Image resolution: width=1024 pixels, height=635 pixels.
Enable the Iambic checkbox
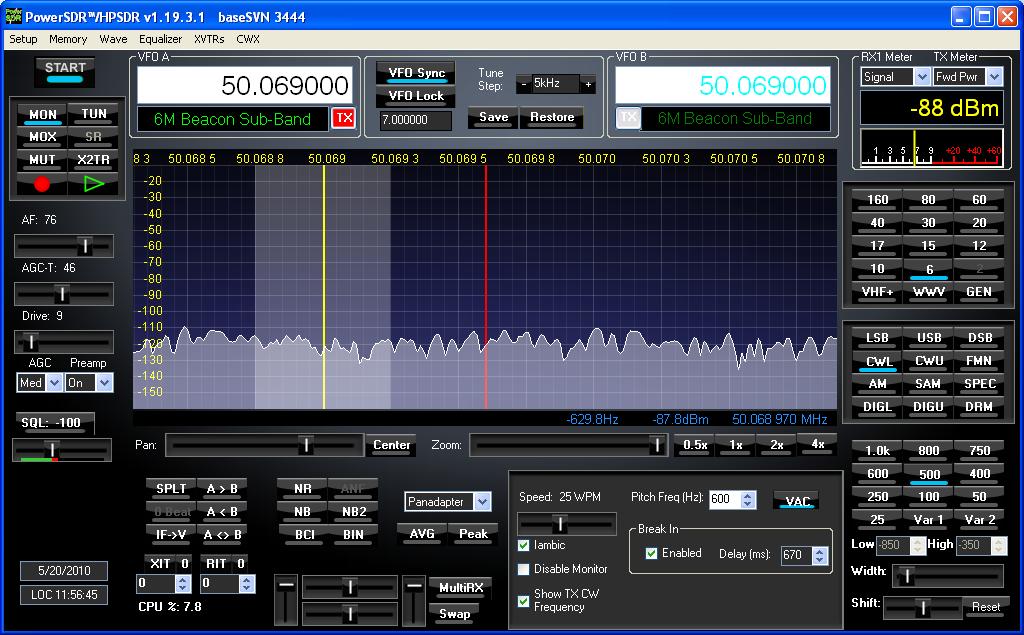pos(524,545)
